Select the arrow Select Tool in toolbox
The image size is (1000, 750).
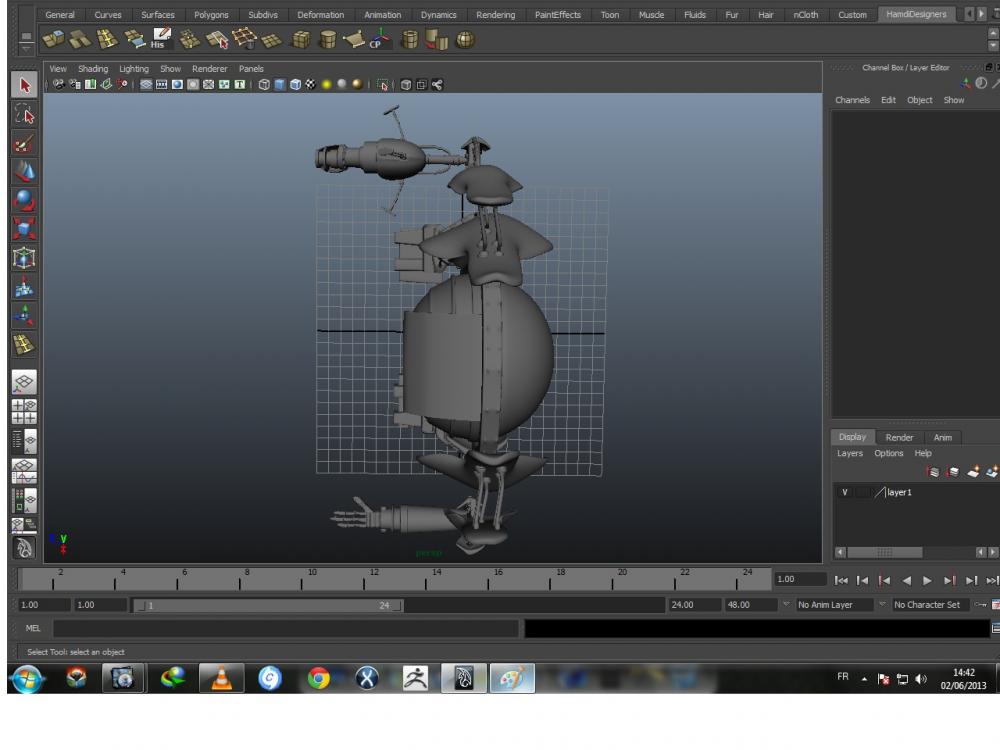click(25, 86)
